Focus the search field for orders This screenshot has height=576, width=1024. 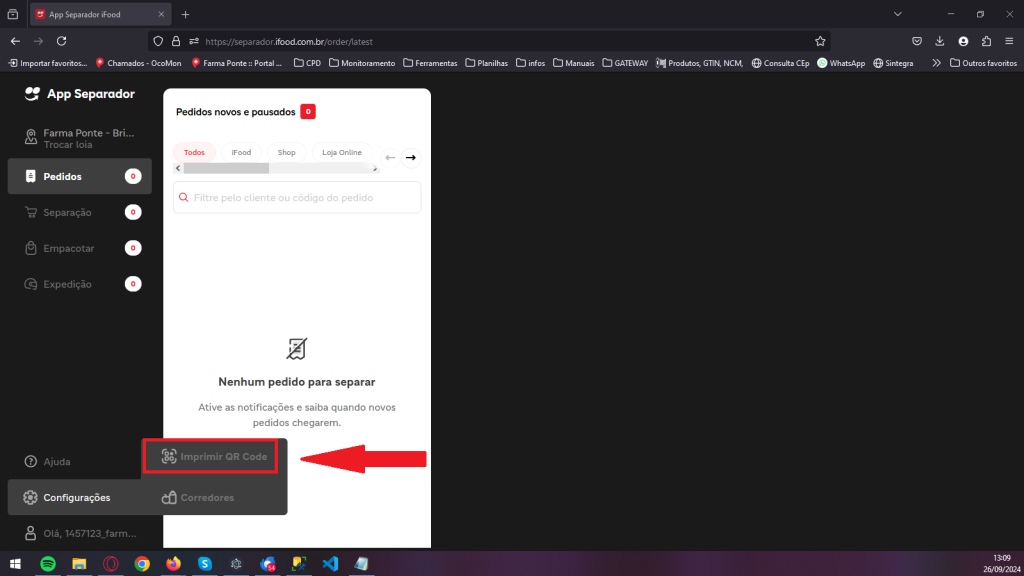pyautogui.click(x=297, y=197)
